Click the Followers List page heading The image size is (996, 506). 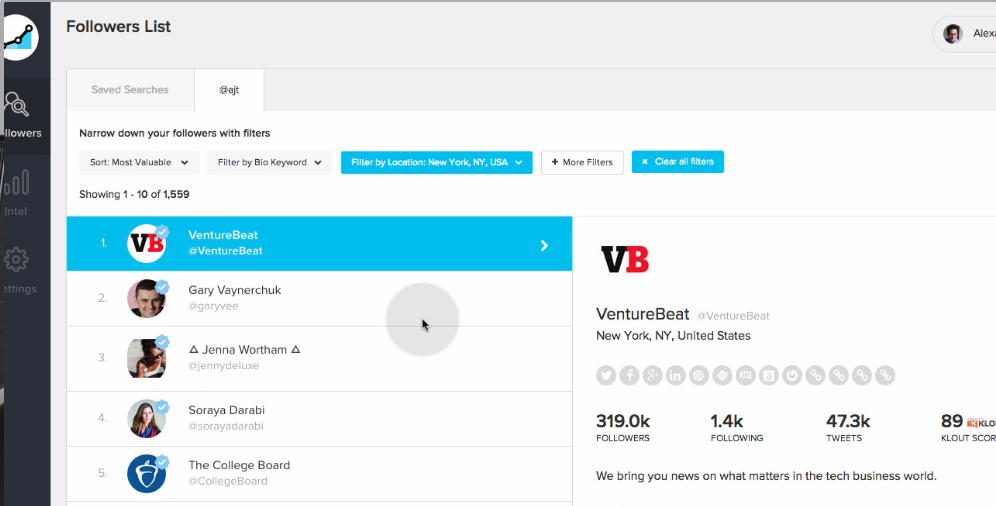(118, 27)
